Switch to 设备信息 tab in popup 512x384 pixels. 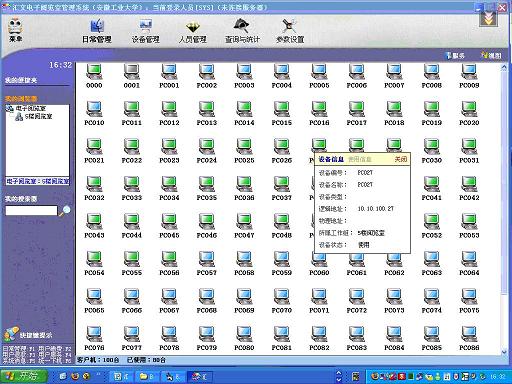pos(331,159)
